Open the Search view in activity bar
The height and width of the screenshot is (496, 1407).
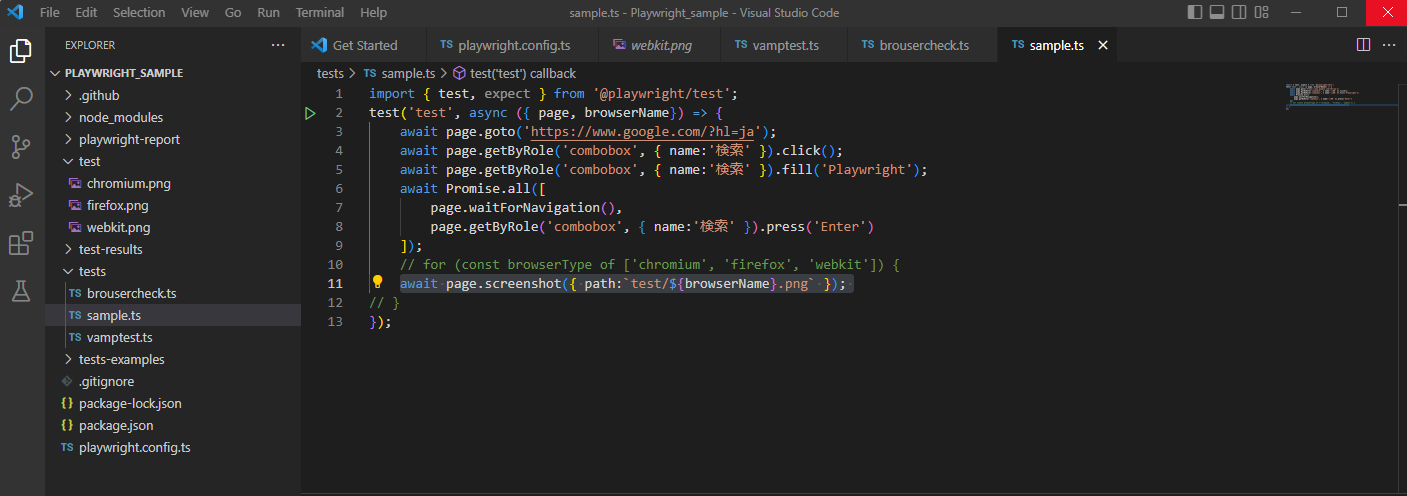(22, 98)
